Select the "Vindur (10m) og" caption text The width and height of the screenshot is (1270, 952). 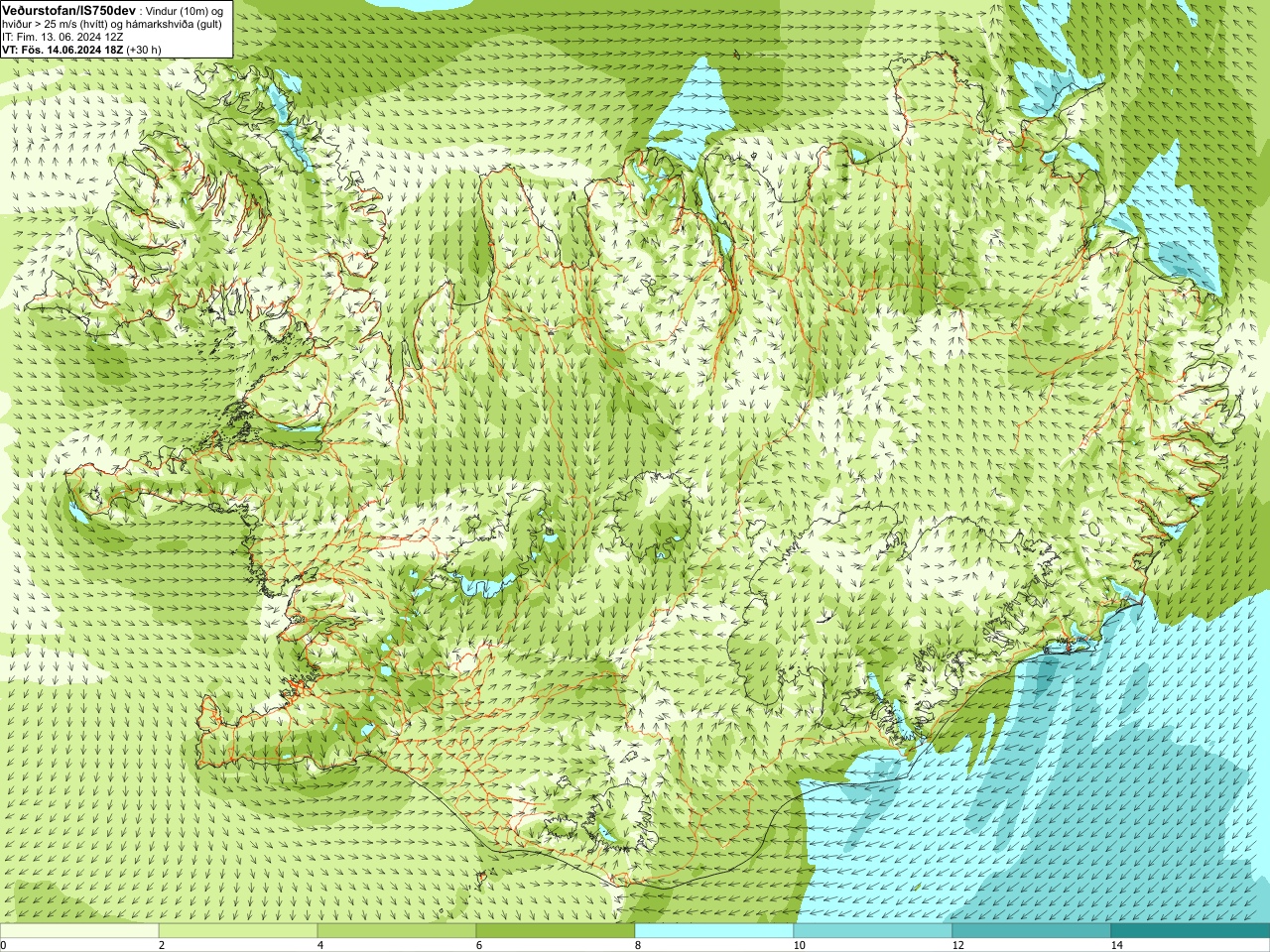[x=185, y=10]
